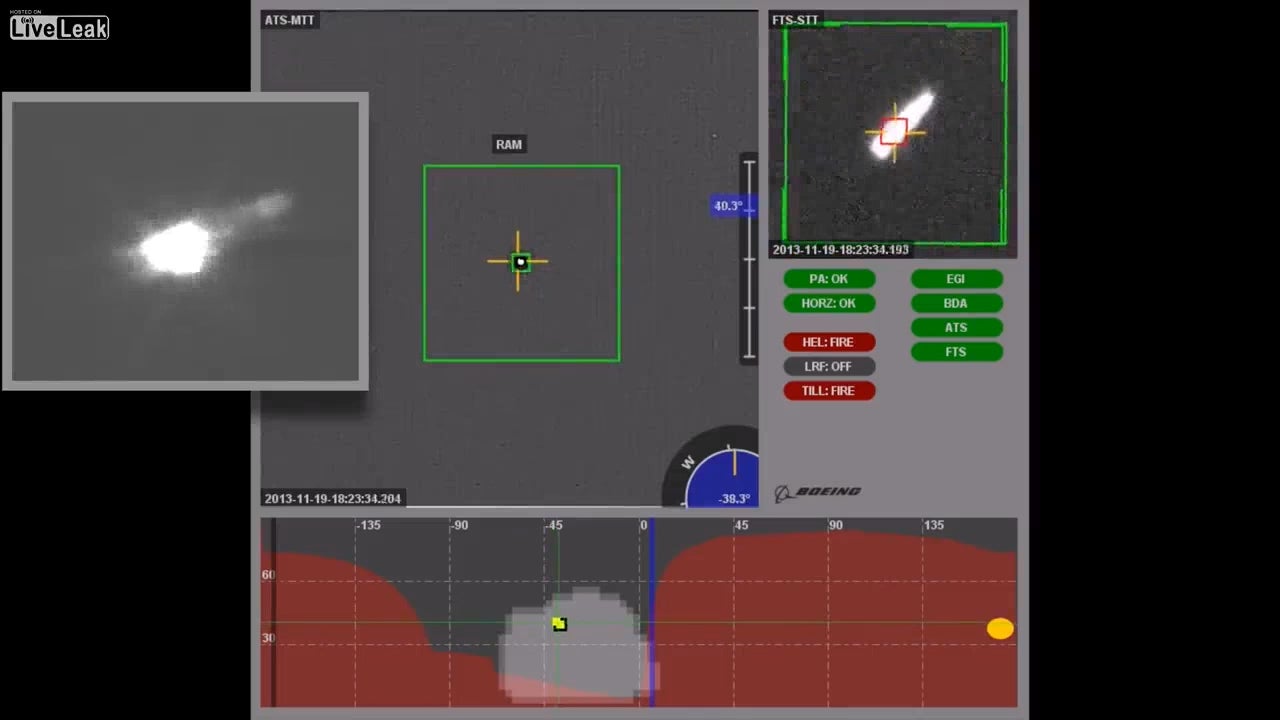Click the Boeing logo
Screen dimensions: 1280x720
818,492
